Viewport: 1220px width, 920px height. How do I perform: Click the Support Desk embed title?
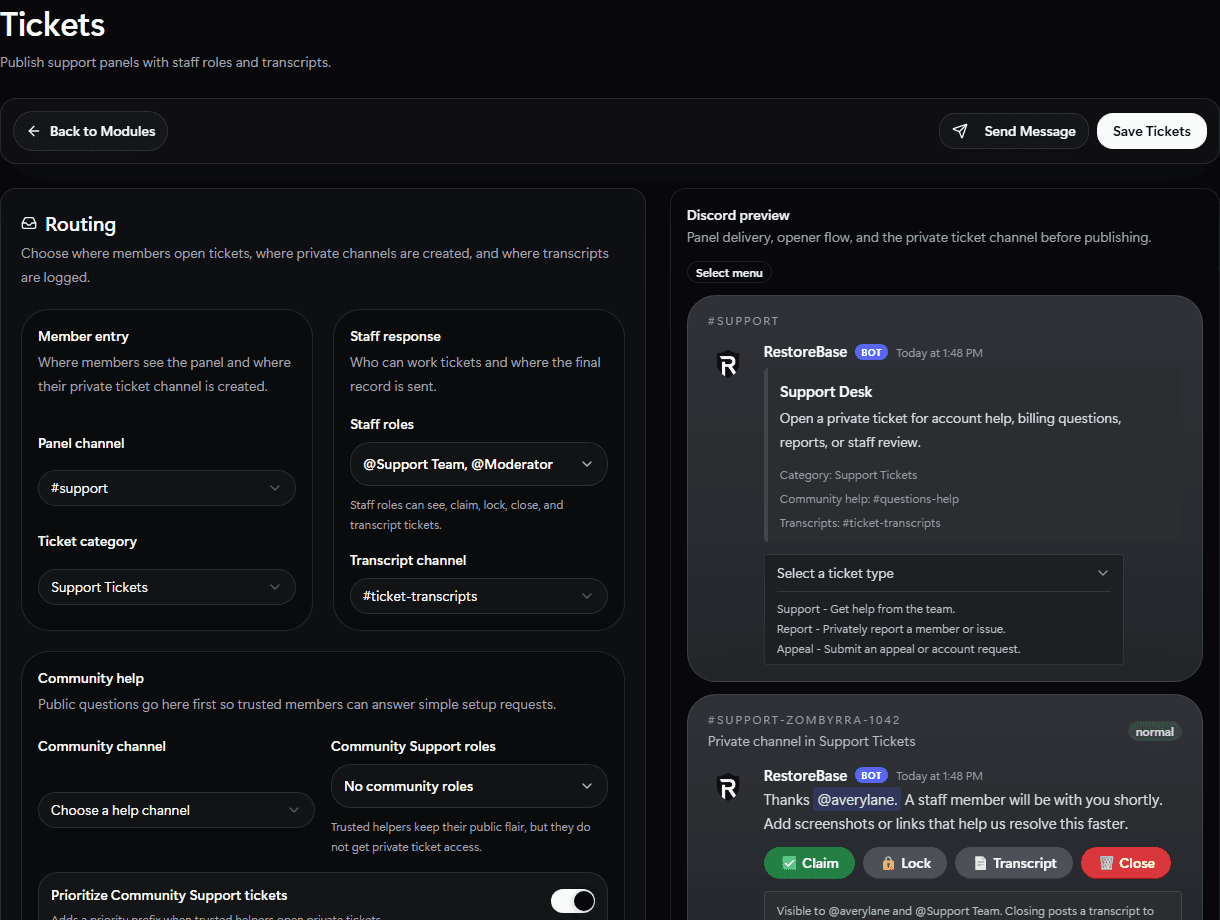click(826, 392)
